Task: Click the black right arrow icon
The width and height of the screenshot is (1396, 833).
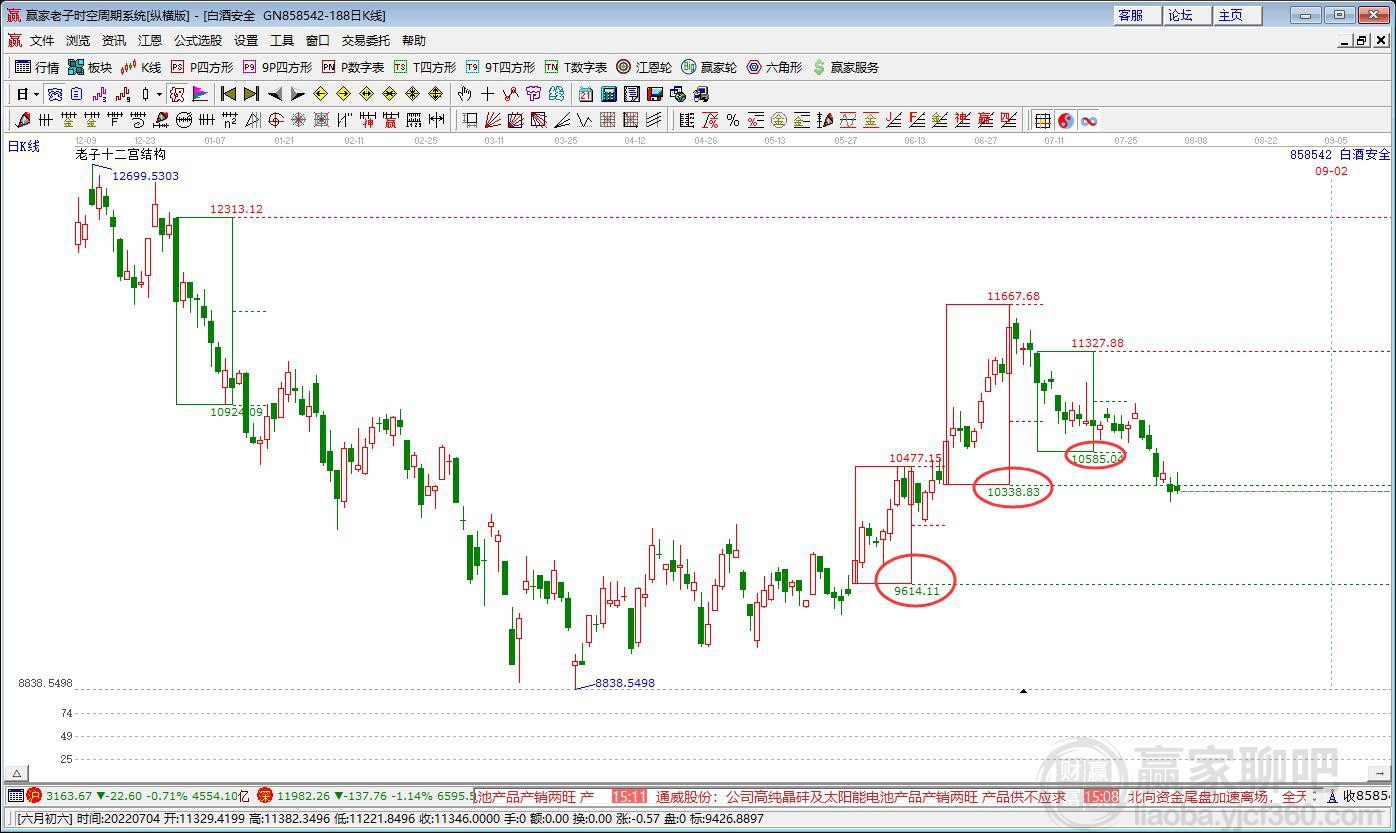Action: click(297, 94)
